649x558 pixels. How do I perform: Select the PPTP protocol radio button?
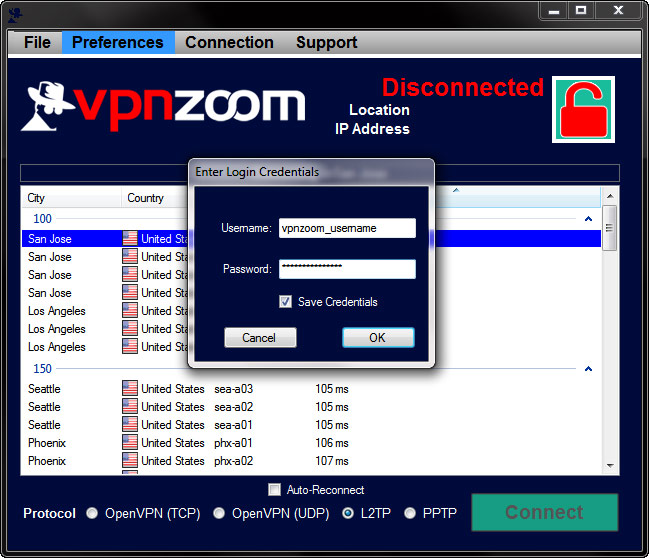pyautogui.click(x=410, y=513)
